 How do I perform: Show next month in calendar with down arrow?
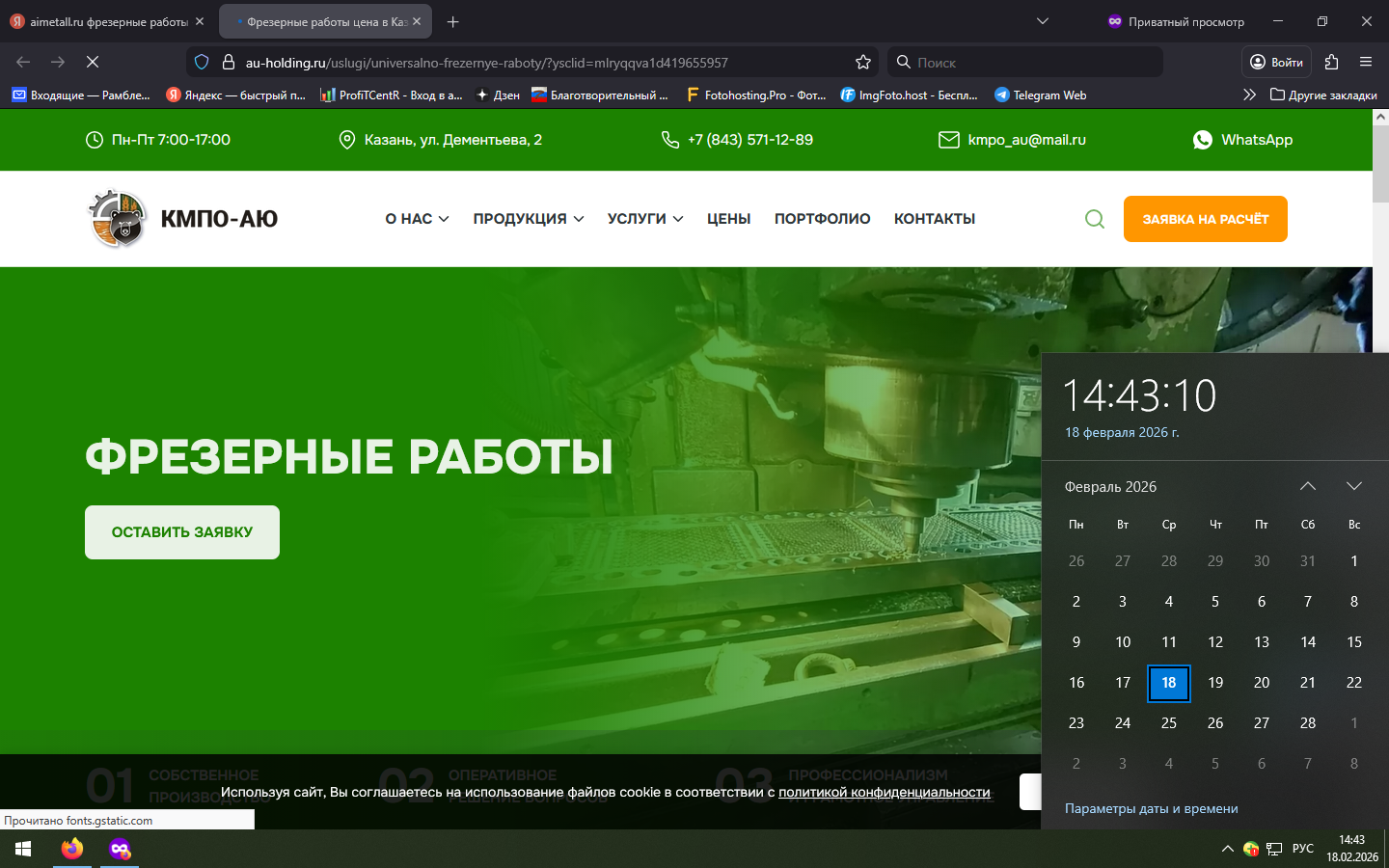click(1353, 486)
